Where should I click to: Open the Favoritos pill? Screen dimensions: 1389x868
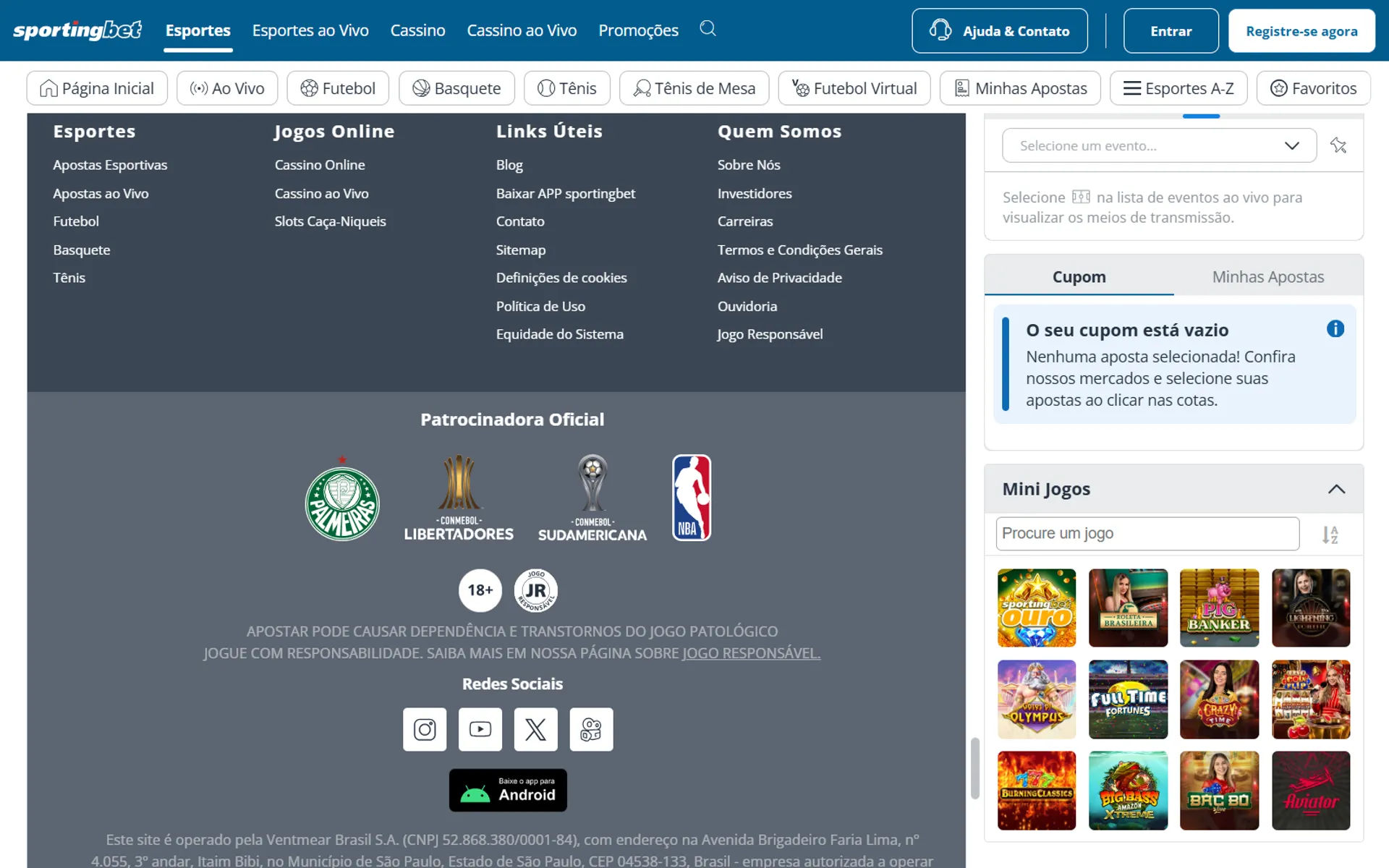[x=1313, y=88]
